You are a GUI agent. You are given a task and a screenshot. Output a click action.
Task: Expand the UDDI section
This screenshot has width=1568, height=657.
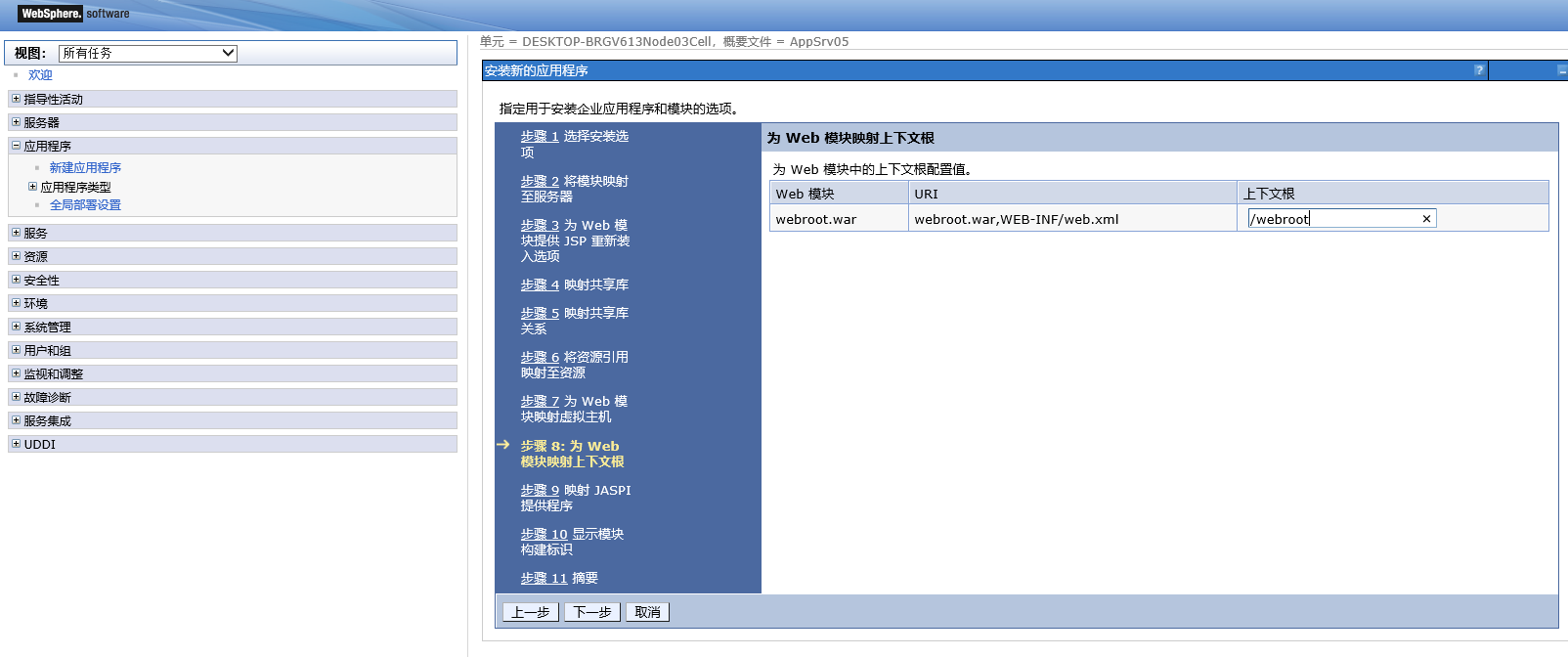pyautogui.click(x=16, y=444)
